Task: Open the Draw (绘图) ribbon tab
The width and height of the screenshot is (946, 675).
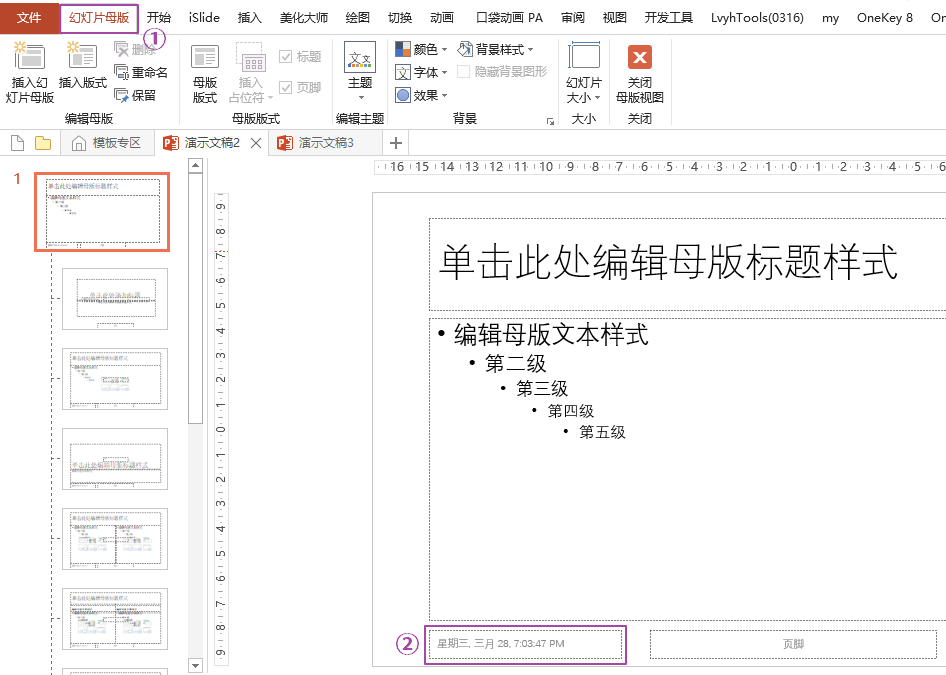Action: click(357, 18)
